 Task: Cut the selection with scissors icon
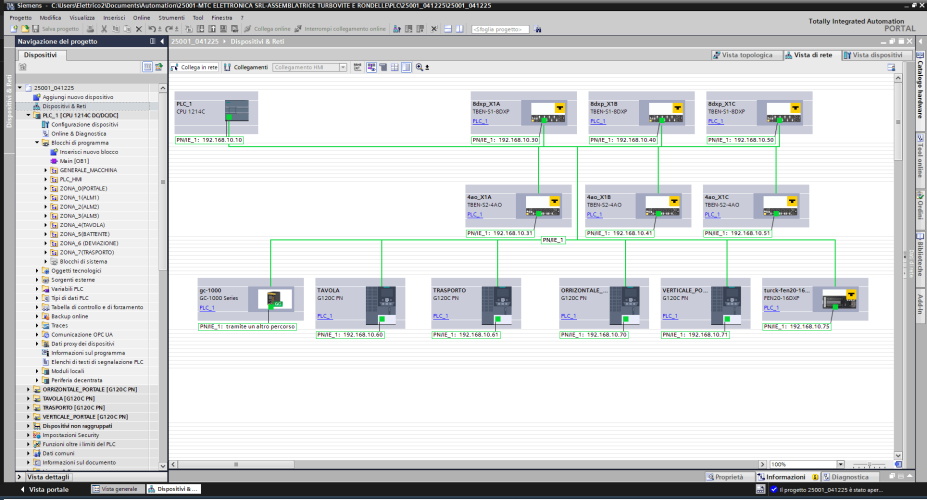point(104,29)
